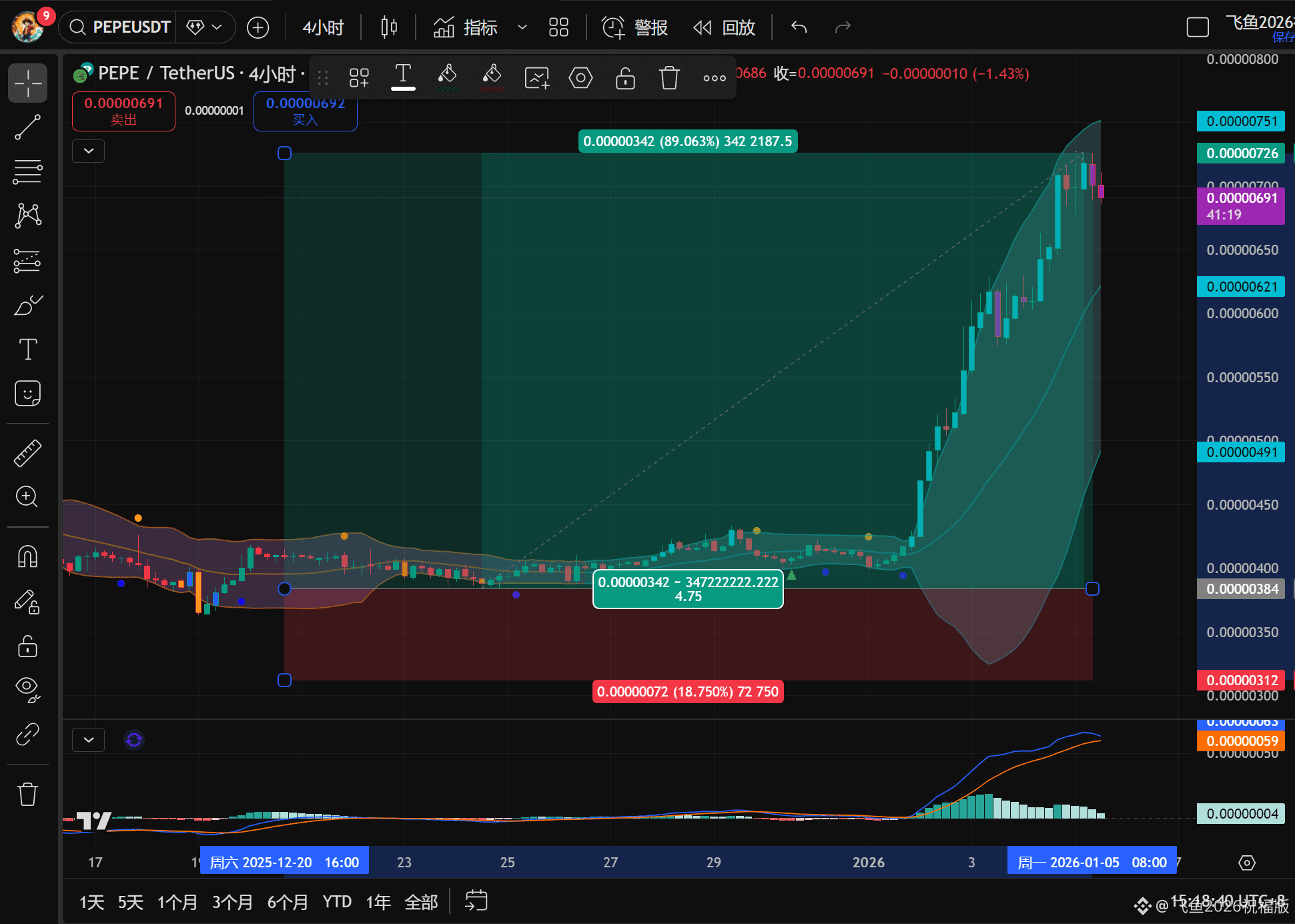Click the 卖出 sell price button
The image size is (1295, 924).
tap(123, 111)
